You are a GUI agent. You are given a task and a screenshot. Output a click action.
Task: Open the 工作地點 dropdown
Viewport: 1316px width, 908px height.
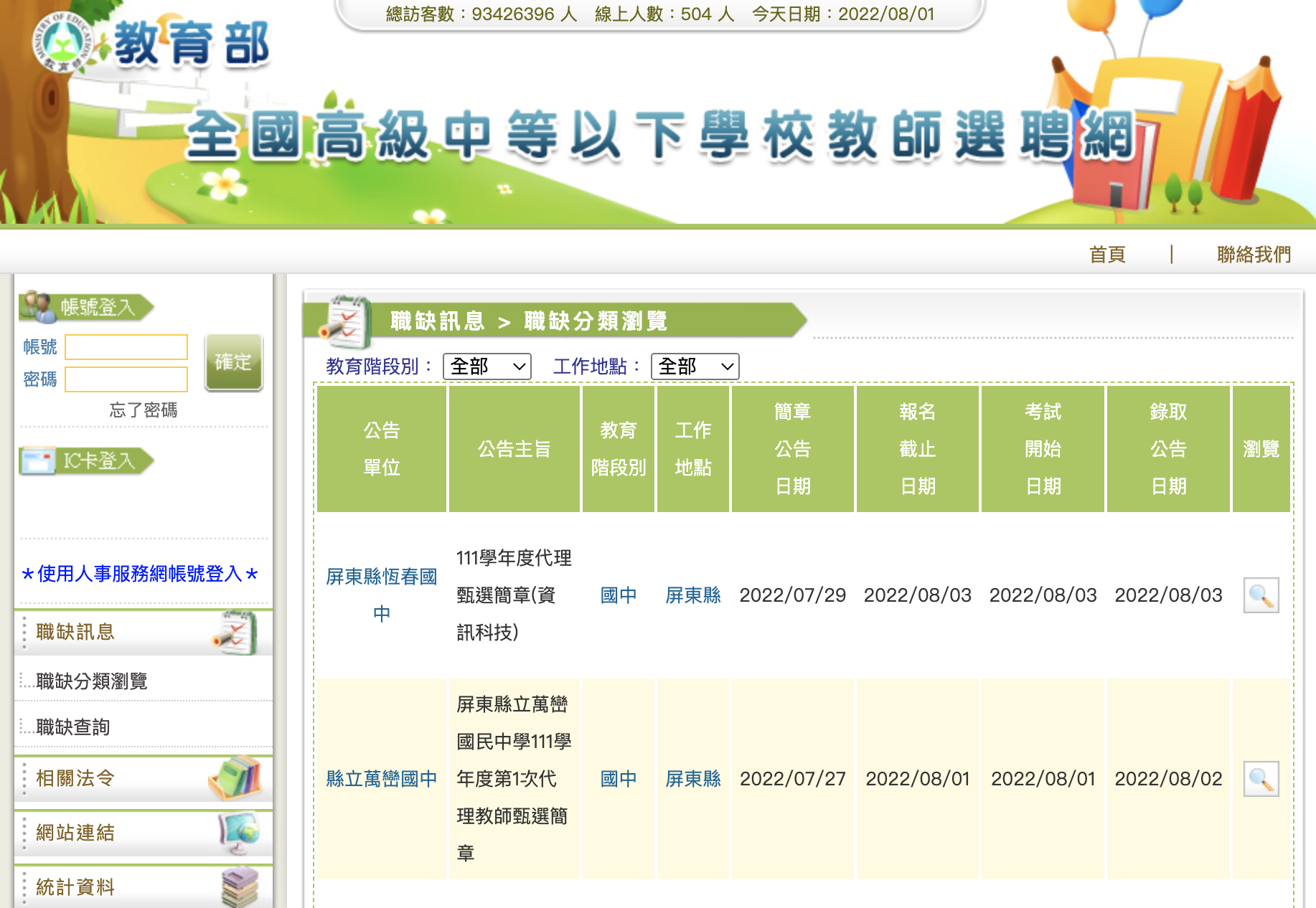point(695,366)
